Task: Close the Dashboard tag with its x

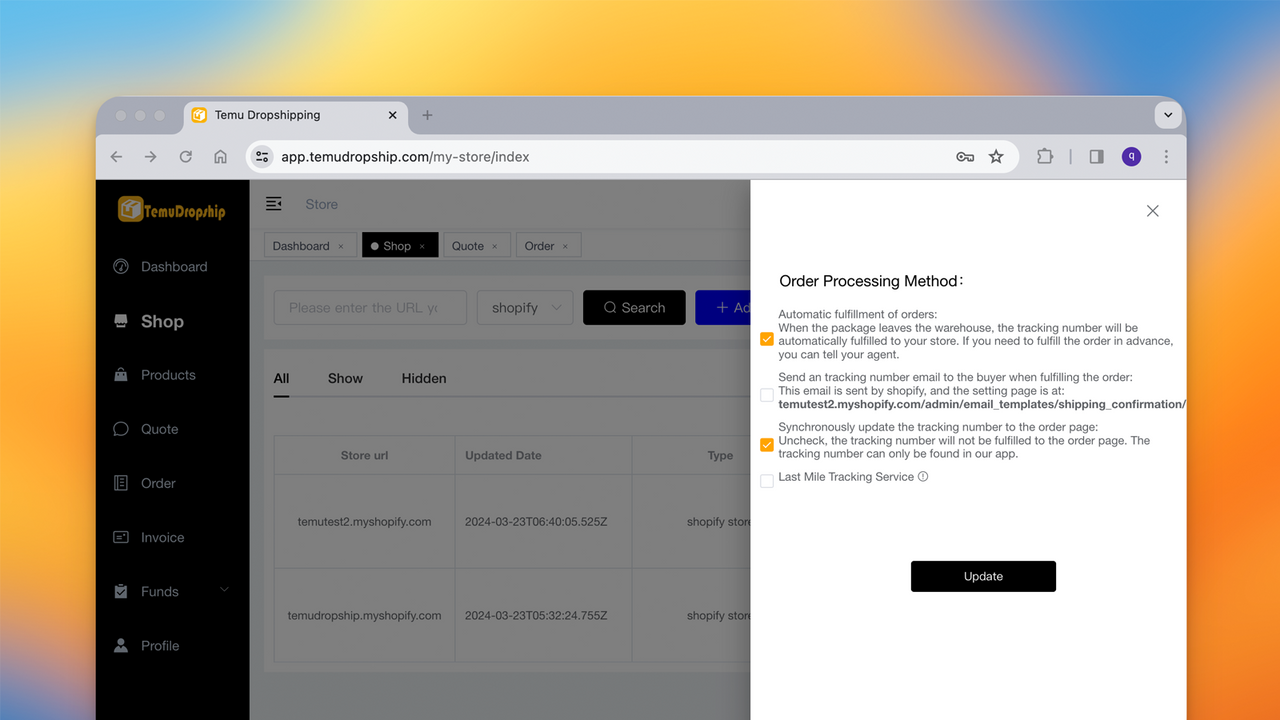Action: [x=341, y=246]
